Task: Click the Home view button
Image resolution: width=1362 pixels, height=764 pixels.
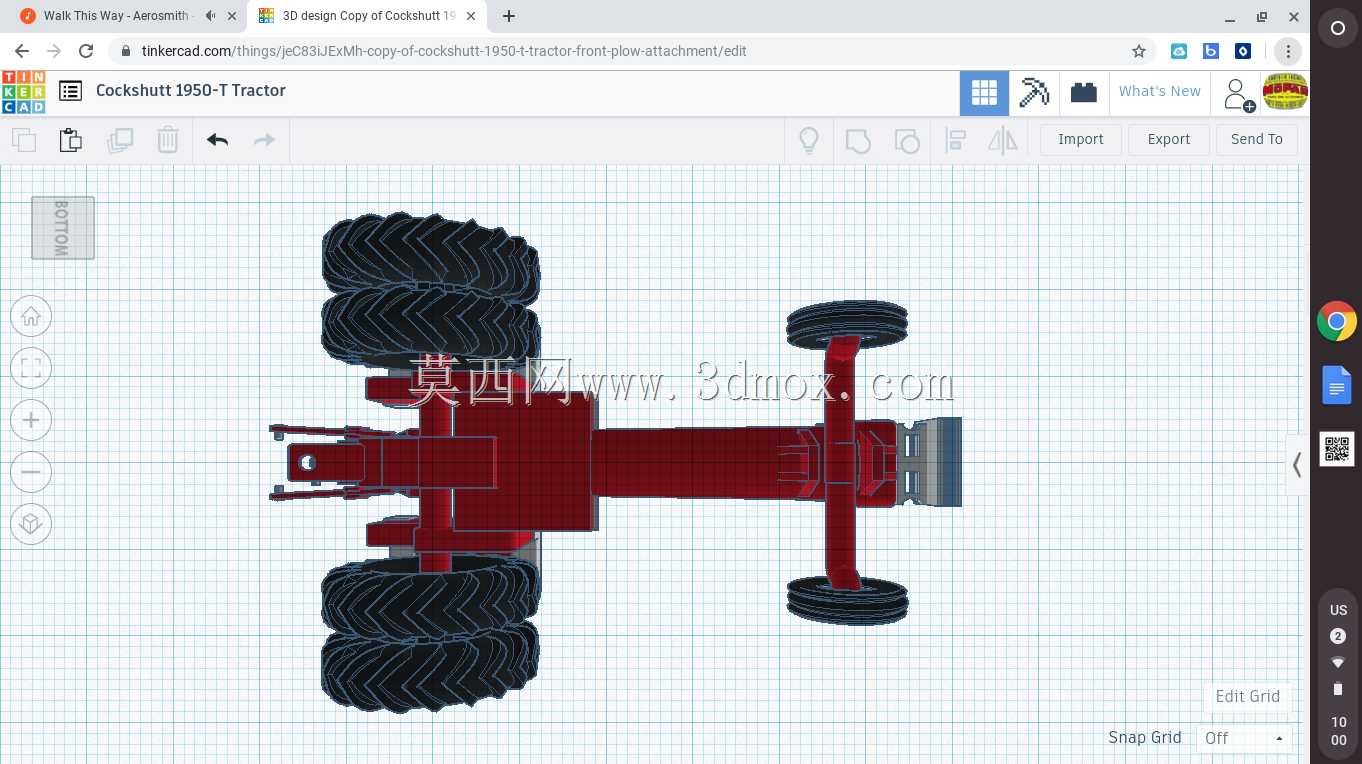Action: 31,317
